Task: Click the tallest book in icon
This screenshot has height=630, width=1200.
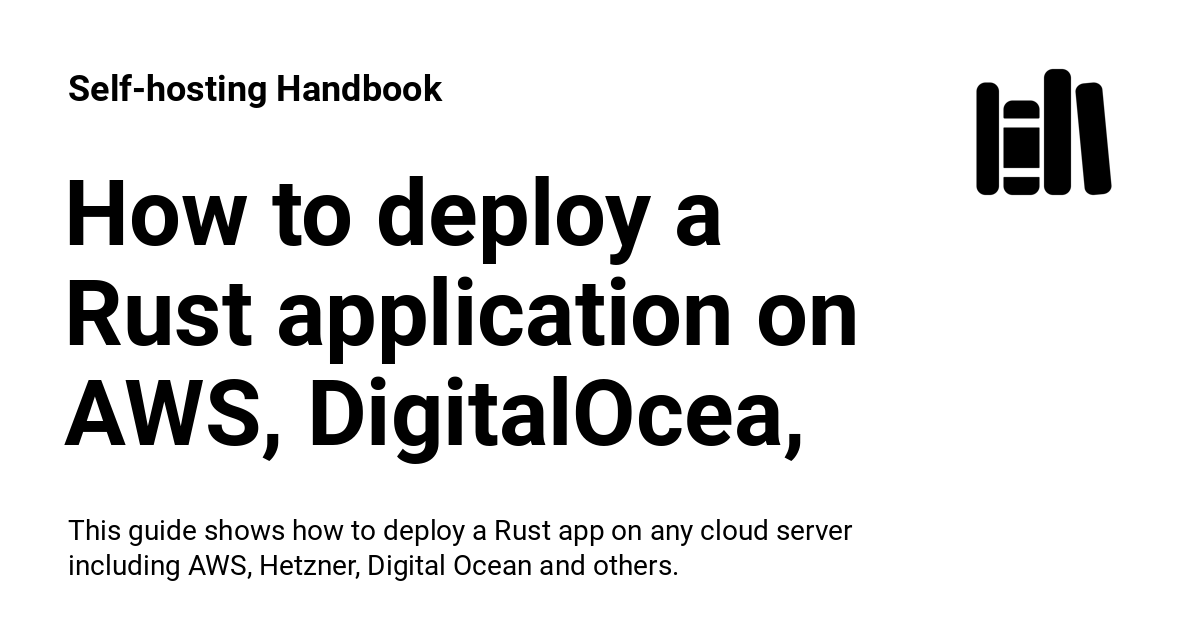Action: pyautogui.click(x=1056, y=131)
